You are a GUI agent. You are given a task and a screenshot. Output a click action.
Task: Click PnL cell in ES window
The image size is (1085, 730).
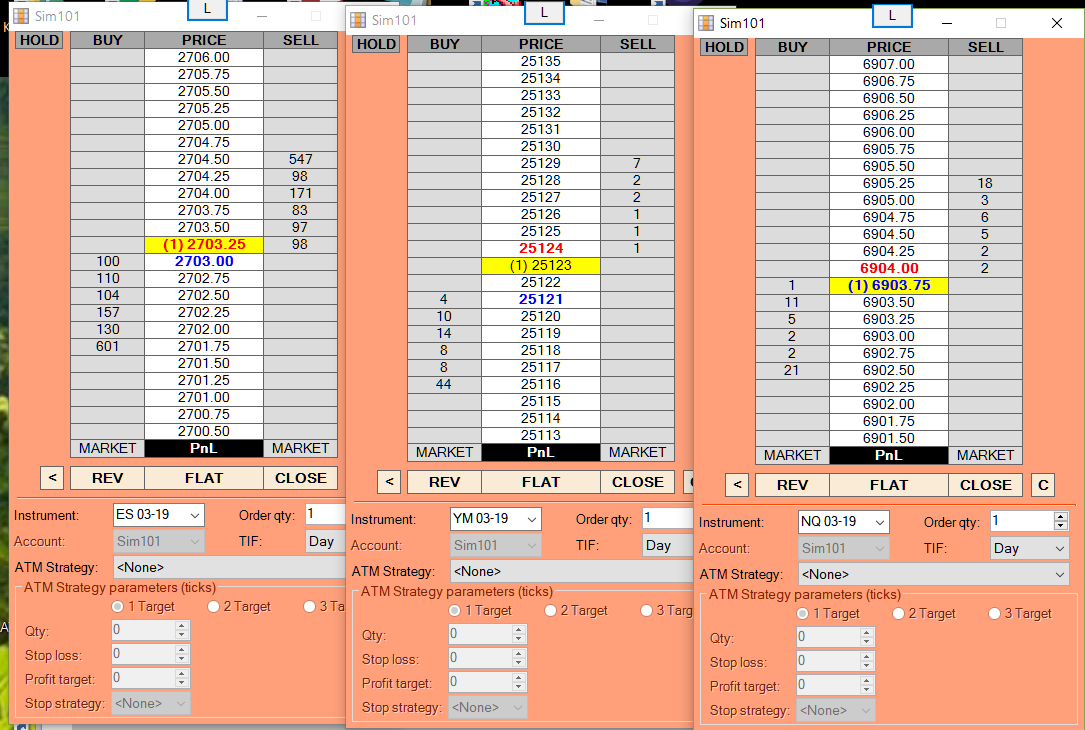(203, 448)
